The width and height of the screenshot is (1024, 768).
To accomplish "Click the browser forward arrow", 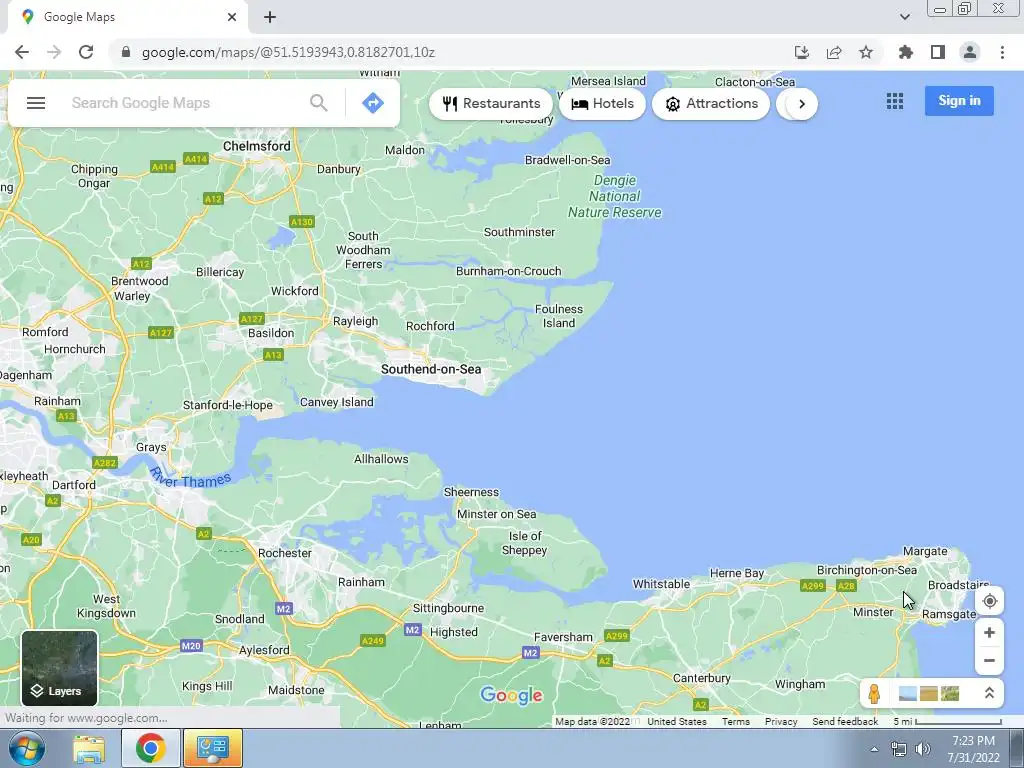I will [54, 52].
